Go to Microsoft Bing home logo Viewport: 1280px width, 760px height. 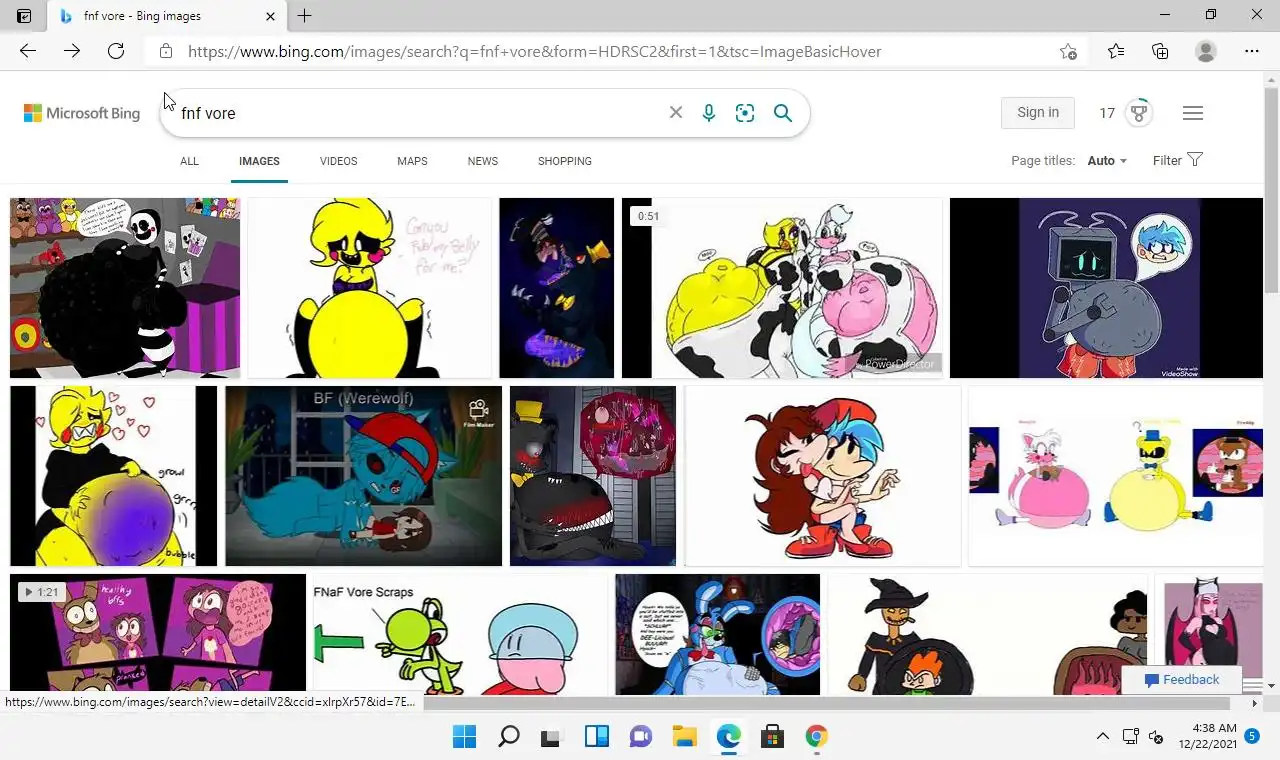(x=82, y=113)
